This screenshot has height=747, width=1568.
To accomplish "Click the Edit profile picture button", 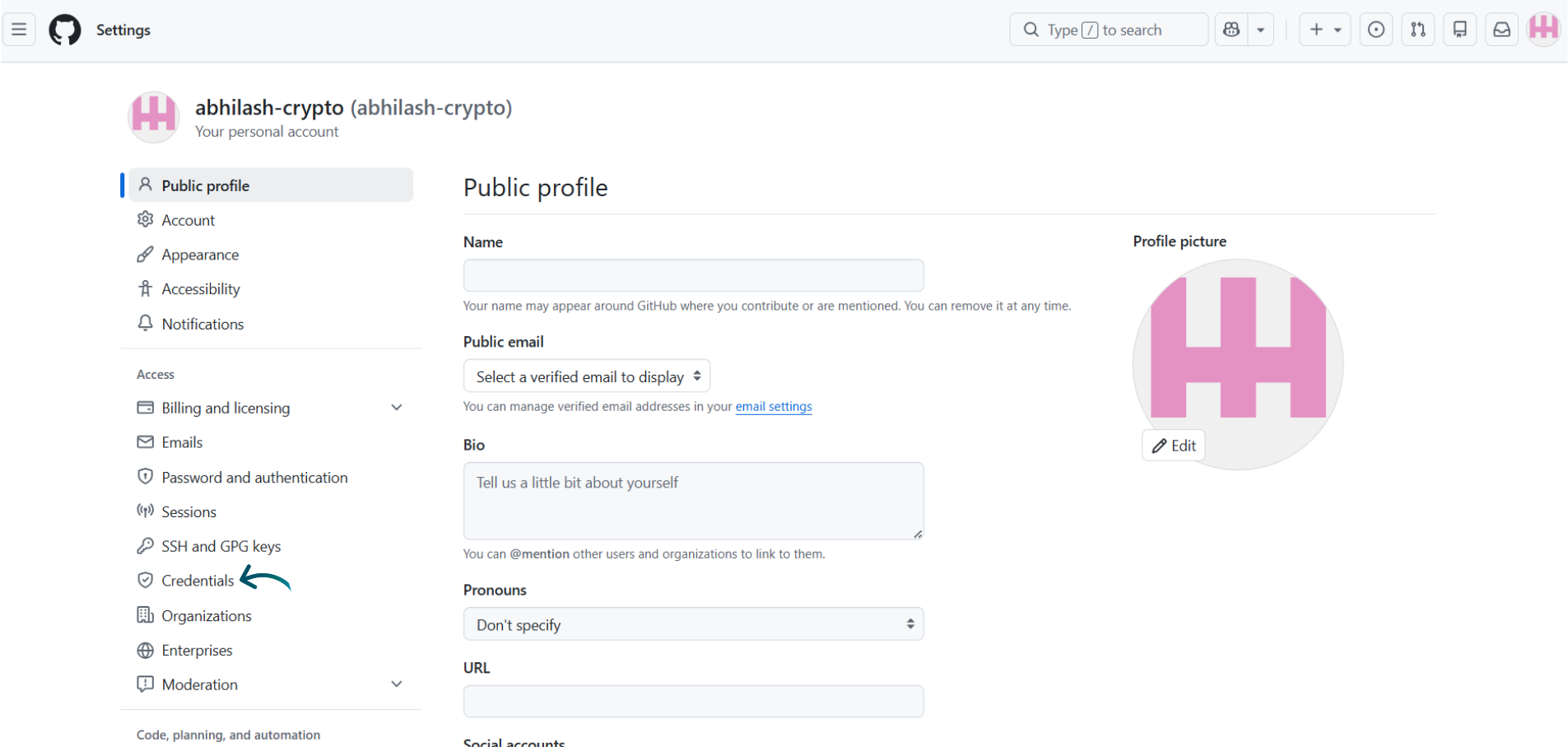I will coord(1174,446).
